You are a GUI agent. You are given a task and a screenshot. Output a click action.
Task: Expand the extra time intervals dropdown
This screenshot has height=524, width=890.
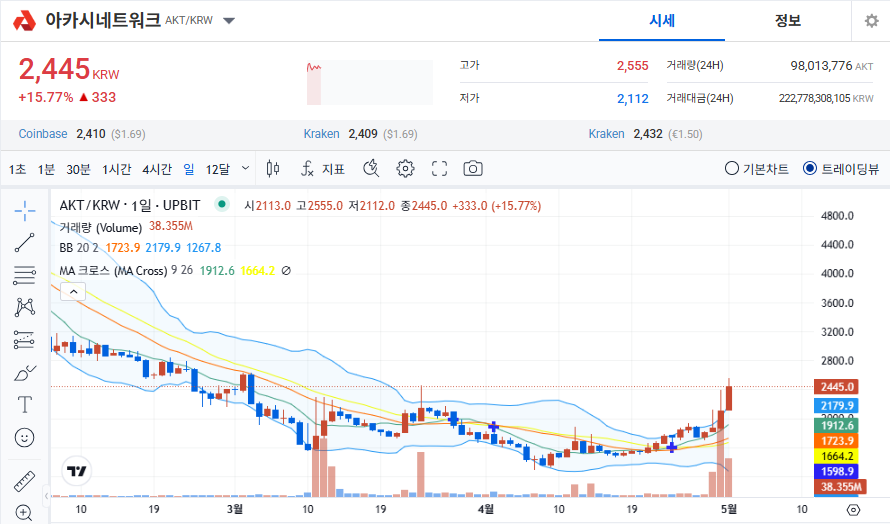(245, 168)
